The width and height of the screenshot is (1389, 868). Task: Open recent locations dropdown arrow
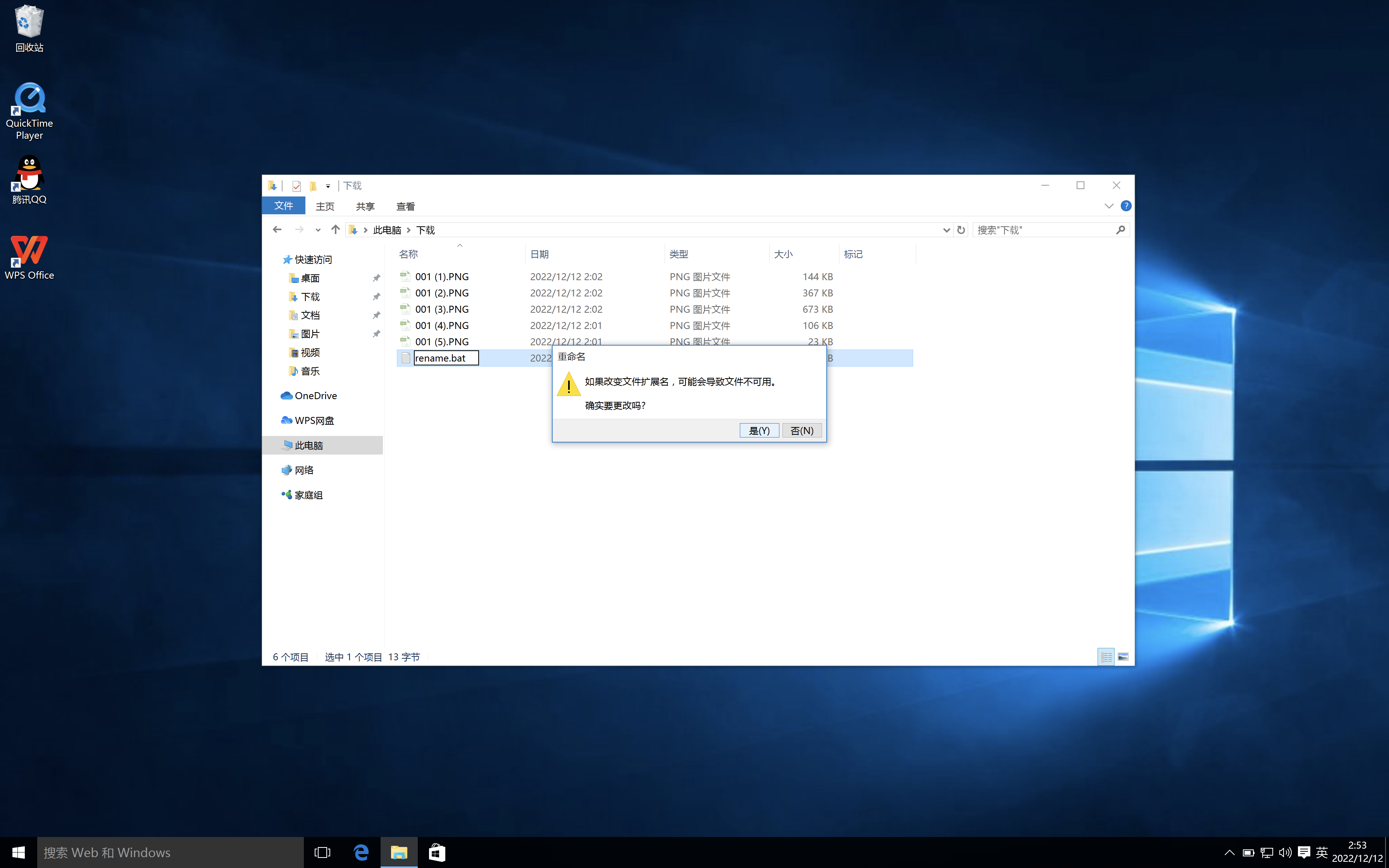click(x=318, y=230)
